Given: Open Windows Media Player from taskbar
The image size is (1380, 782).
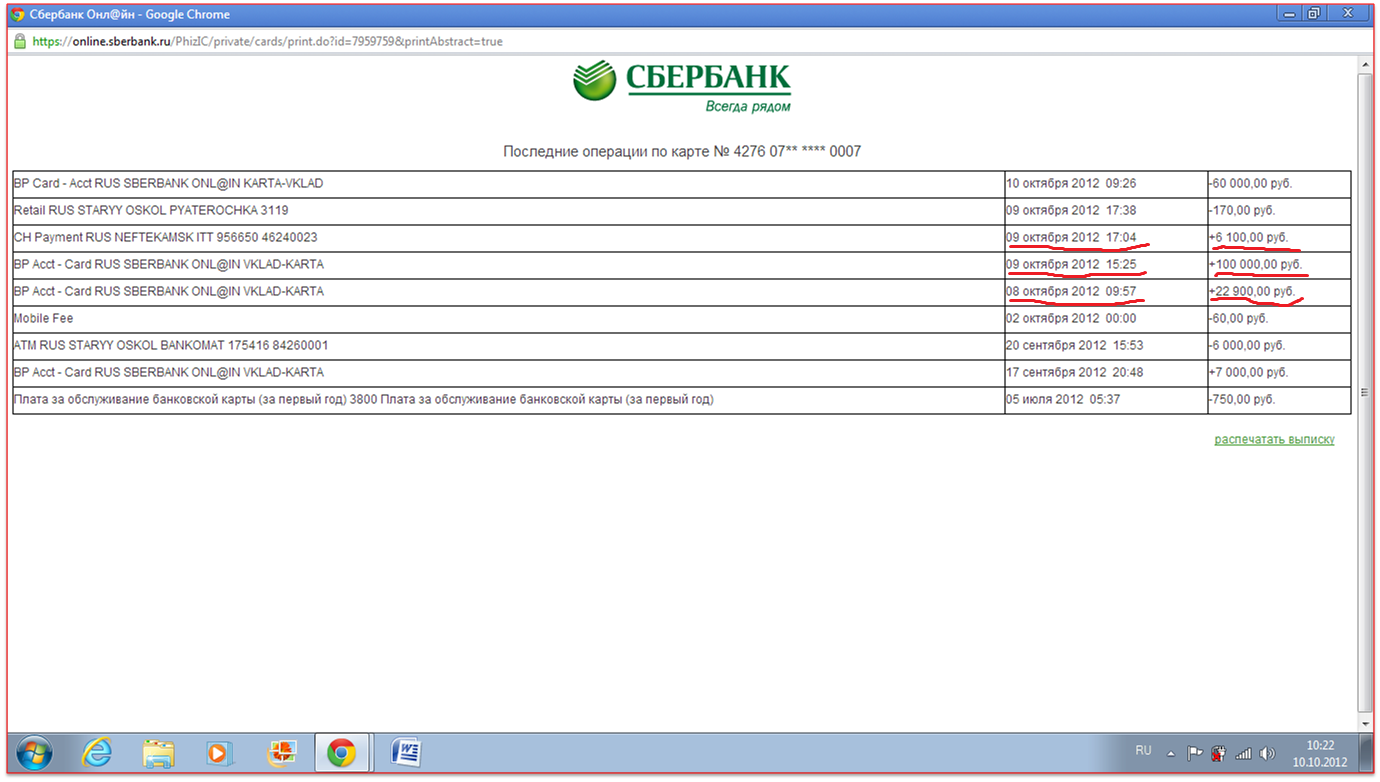Looking at the screenshot, I should tap(217, 752).
